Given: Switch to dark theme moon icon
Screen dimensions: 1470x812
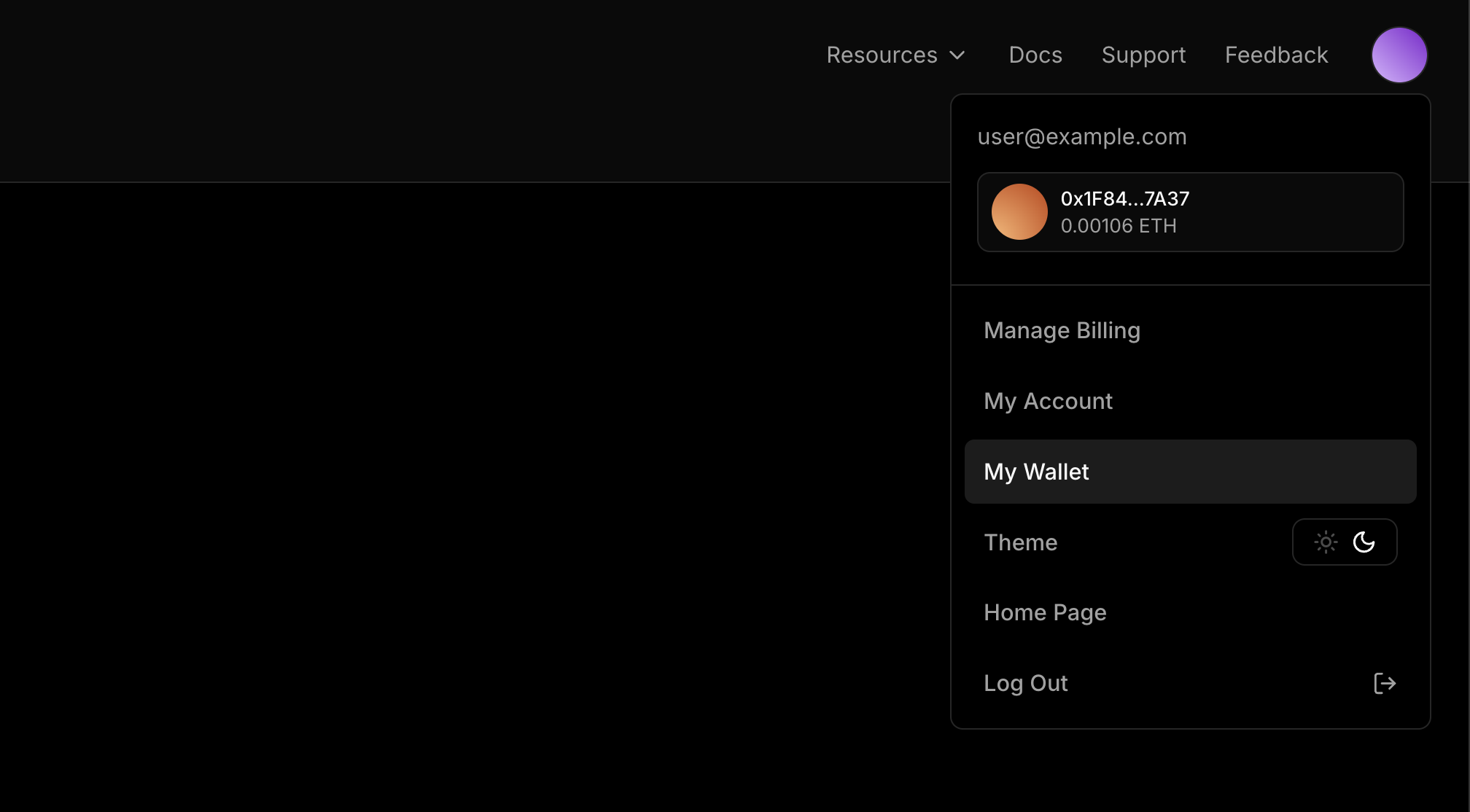Looking at the screenshot, I should point(1364,542).
